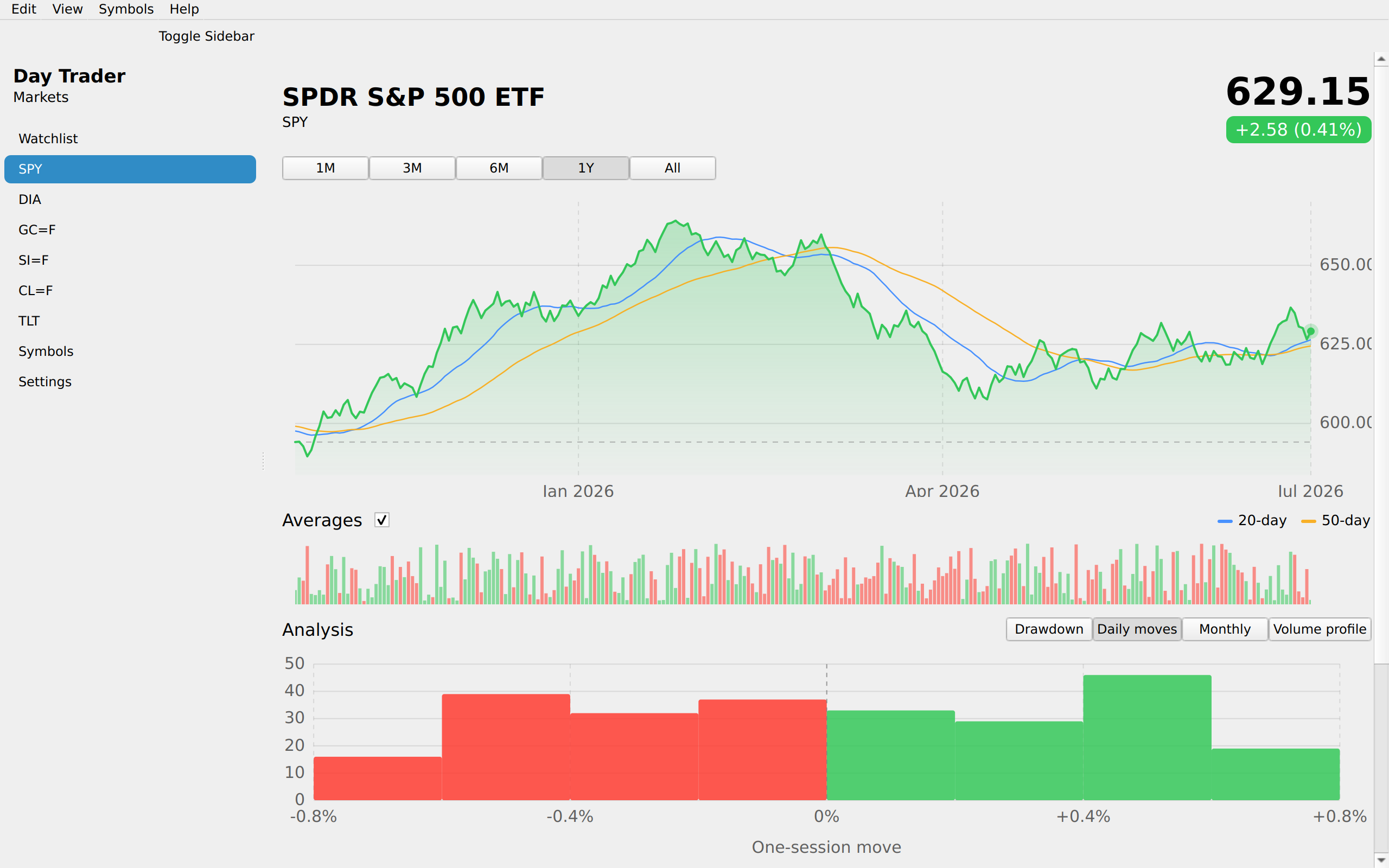Open the Symbols menu

pyautogui.click(x=126, y=9)
